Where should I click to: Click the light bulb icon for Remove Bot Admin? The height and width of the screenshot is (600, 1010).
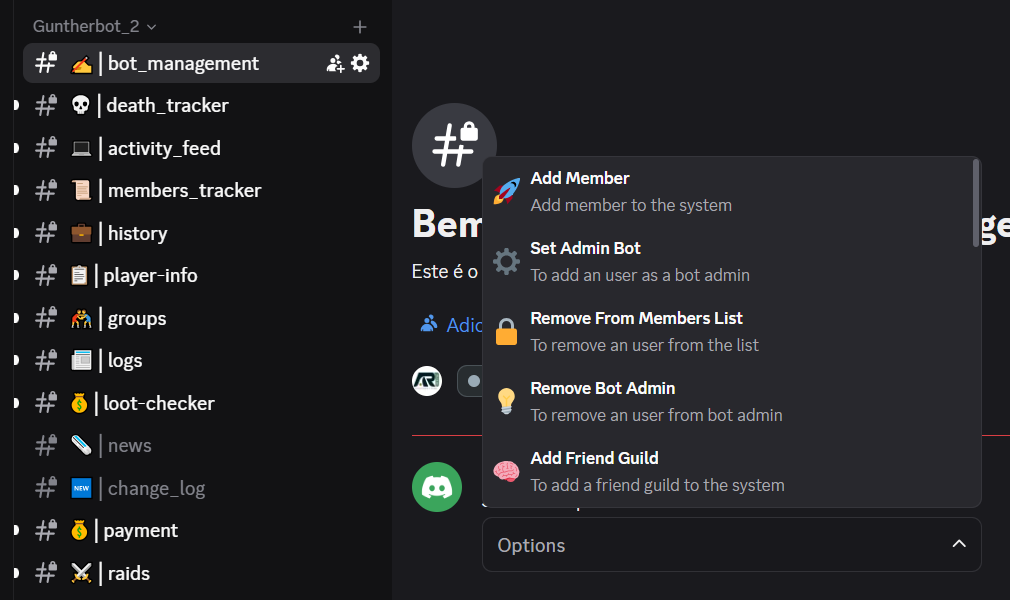pos(506,402)
